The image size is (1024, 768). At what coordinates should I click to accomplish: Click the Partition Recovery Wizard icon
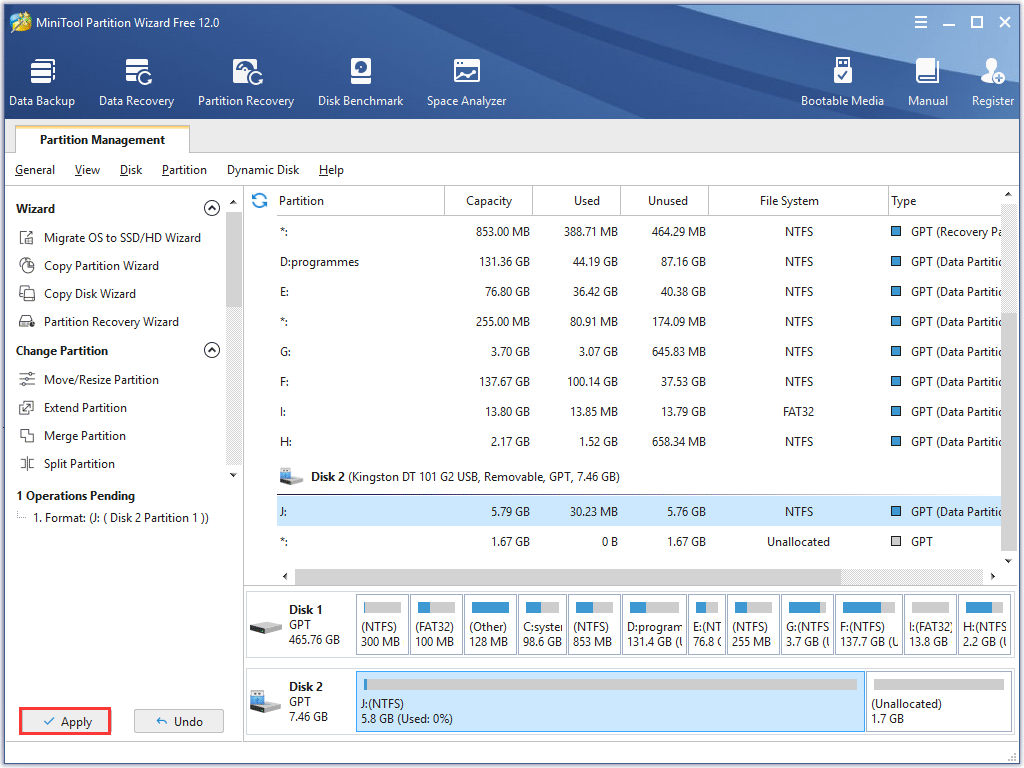point(27,322)
